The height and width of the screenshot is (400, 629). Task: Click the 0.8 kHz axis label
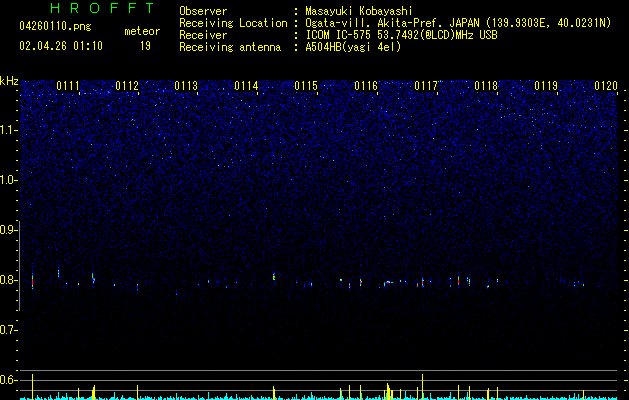point(9,280)
